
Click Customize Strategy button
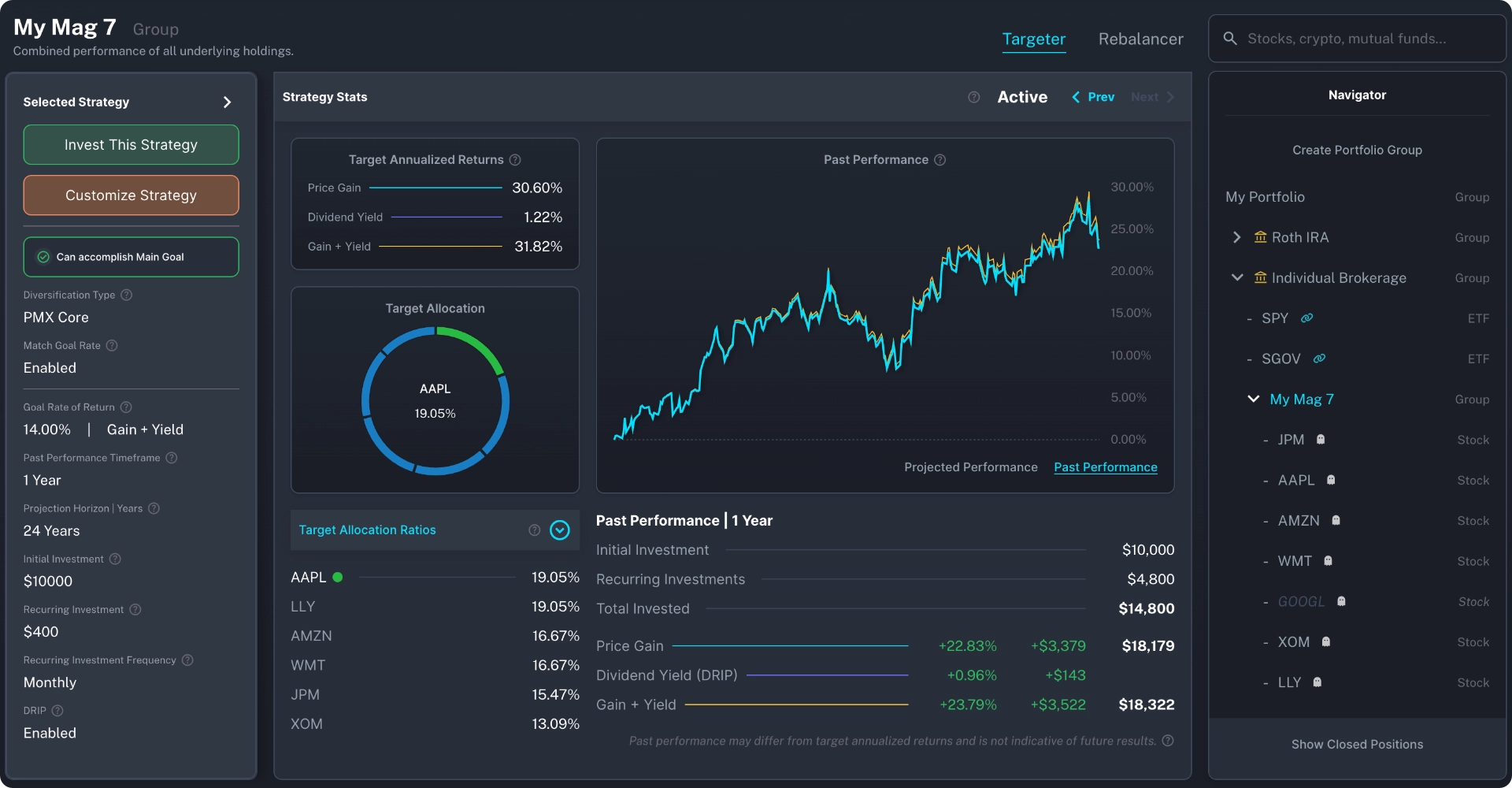tap(131, 195)
